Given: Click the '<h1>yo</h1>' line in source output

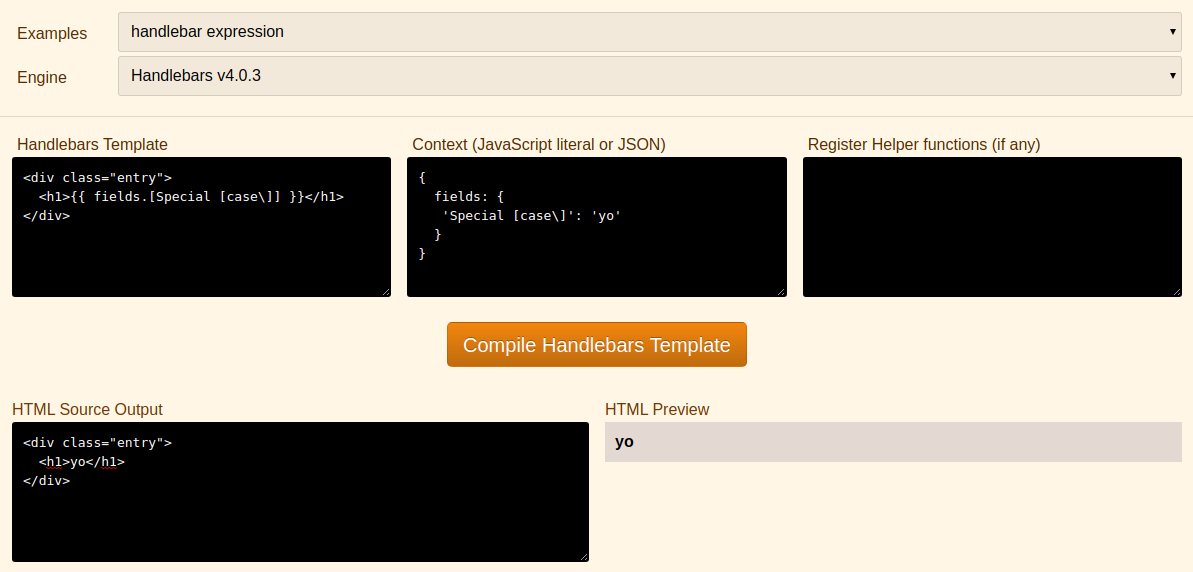Looking at the screenshot, I should [x=81, y=462].
